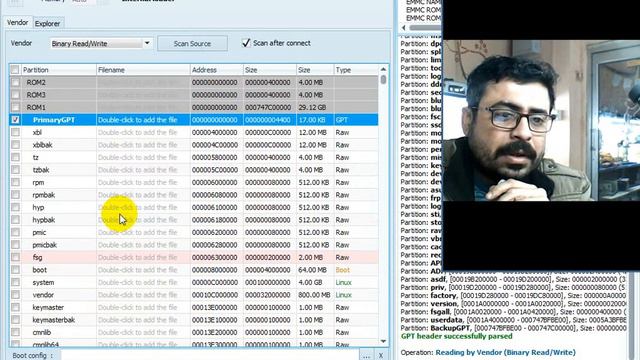Image resolution: width=640 pixels, height=360 pixels.
Task: Clear Boot config with the X button
Action: point(381,356)
